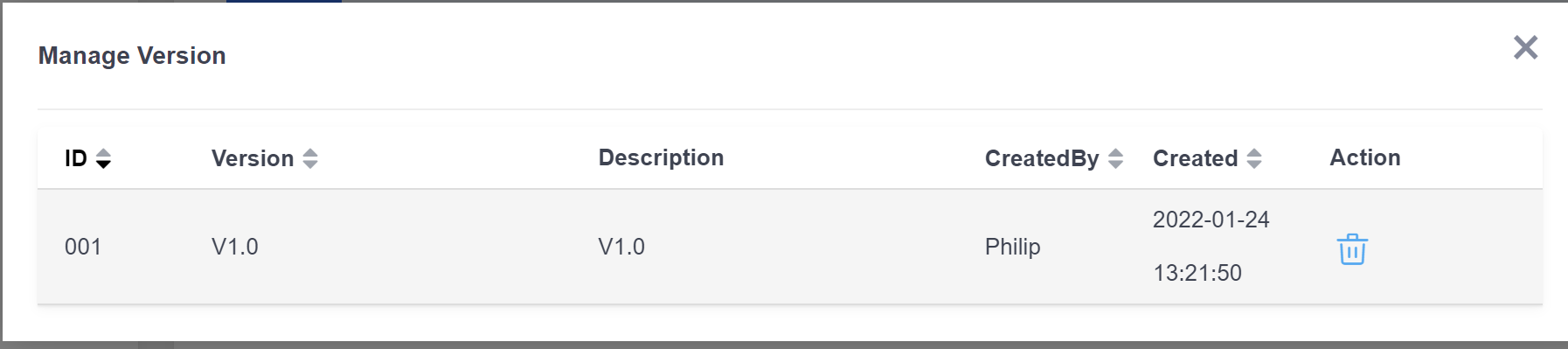
Task: Click the Philip creator cell
Action: click(1012, 247)
